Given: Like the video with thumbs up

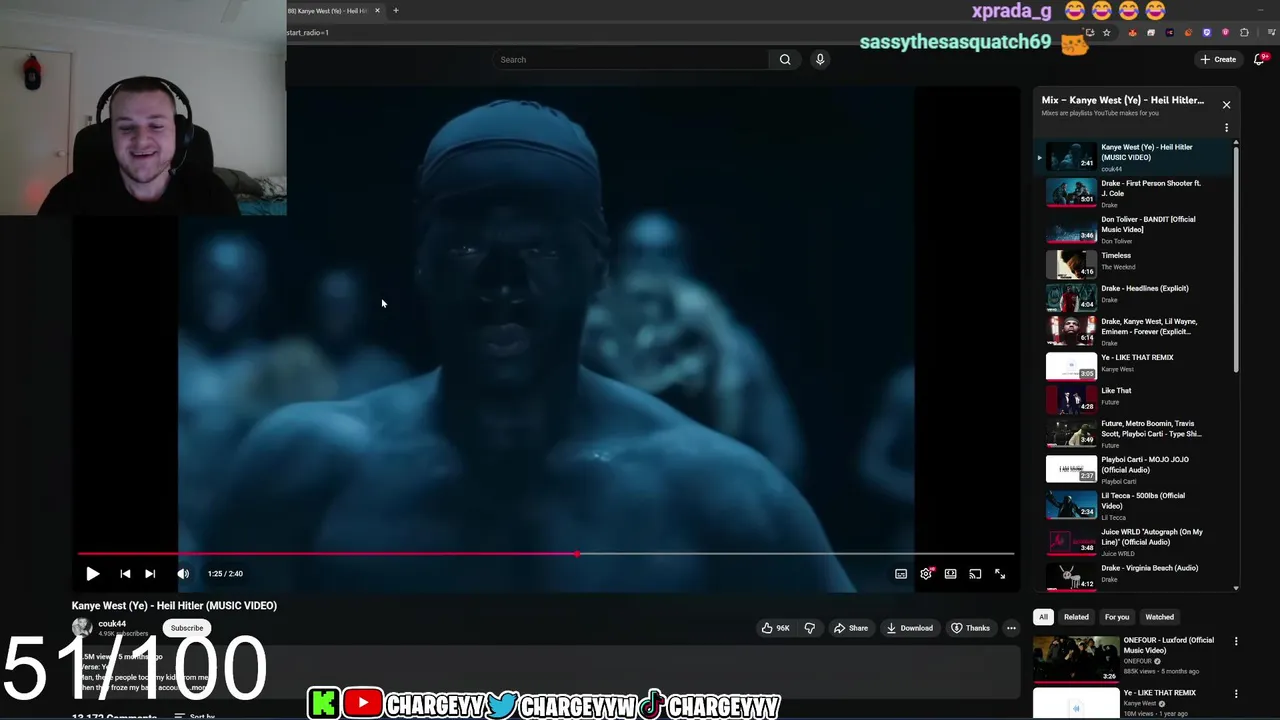Looking at the screenshot, I should [x=775, y=628].
